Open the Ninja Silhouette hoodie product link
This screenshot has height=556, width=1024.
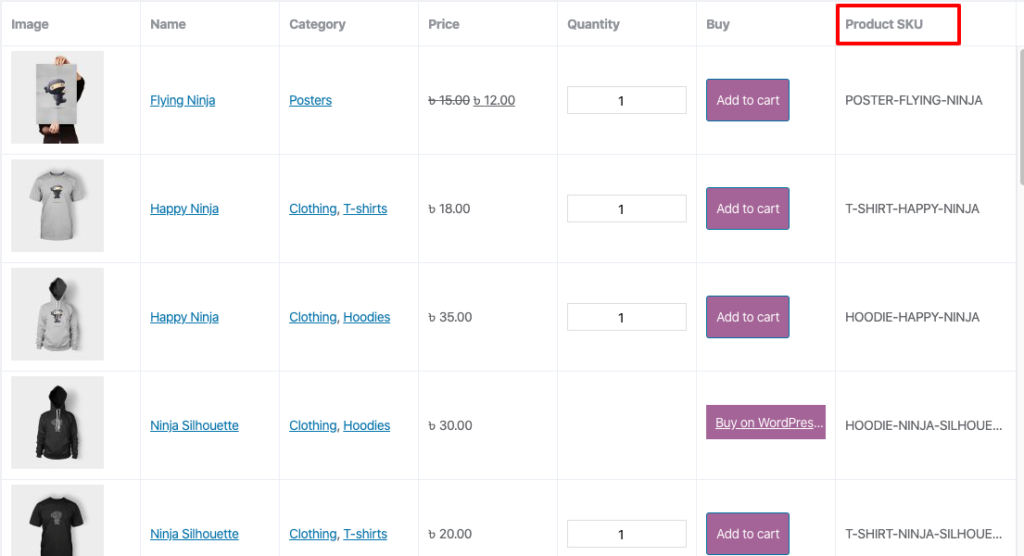pyautogui.click(x=194, y=425)
